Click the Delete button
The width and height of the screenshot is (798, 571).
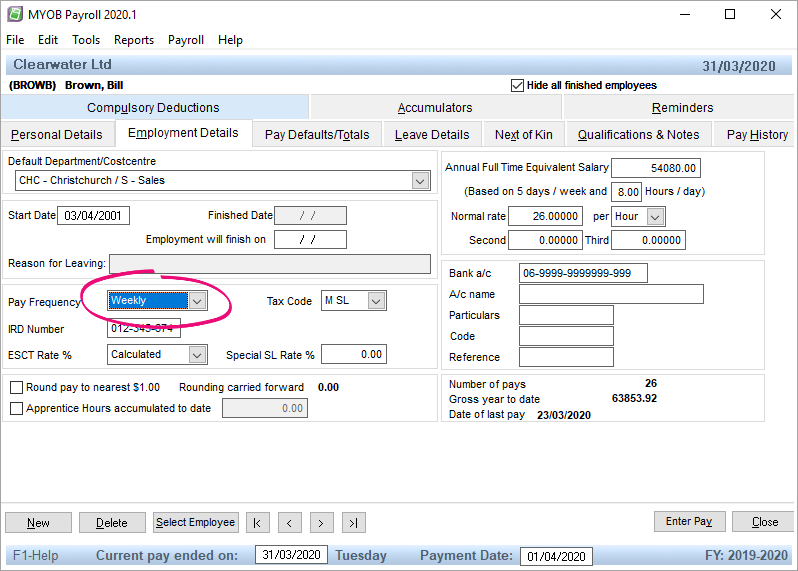[111, 522]
